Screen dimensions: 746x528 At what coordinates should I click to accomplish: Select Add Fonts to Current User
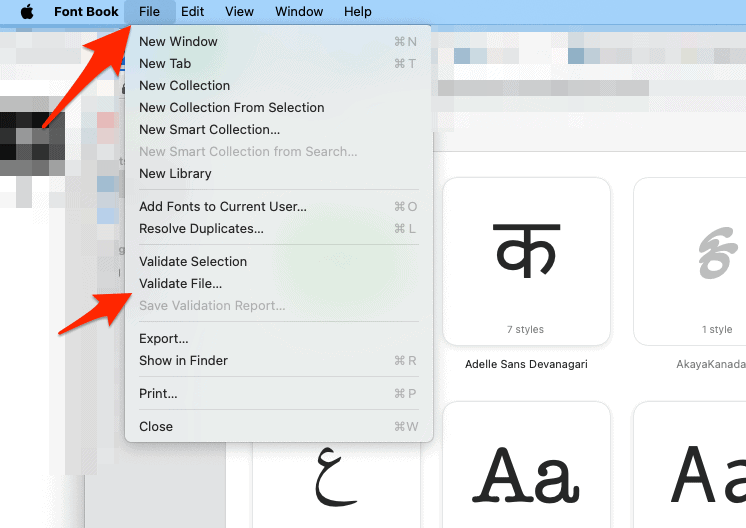[x=222, y=207]
